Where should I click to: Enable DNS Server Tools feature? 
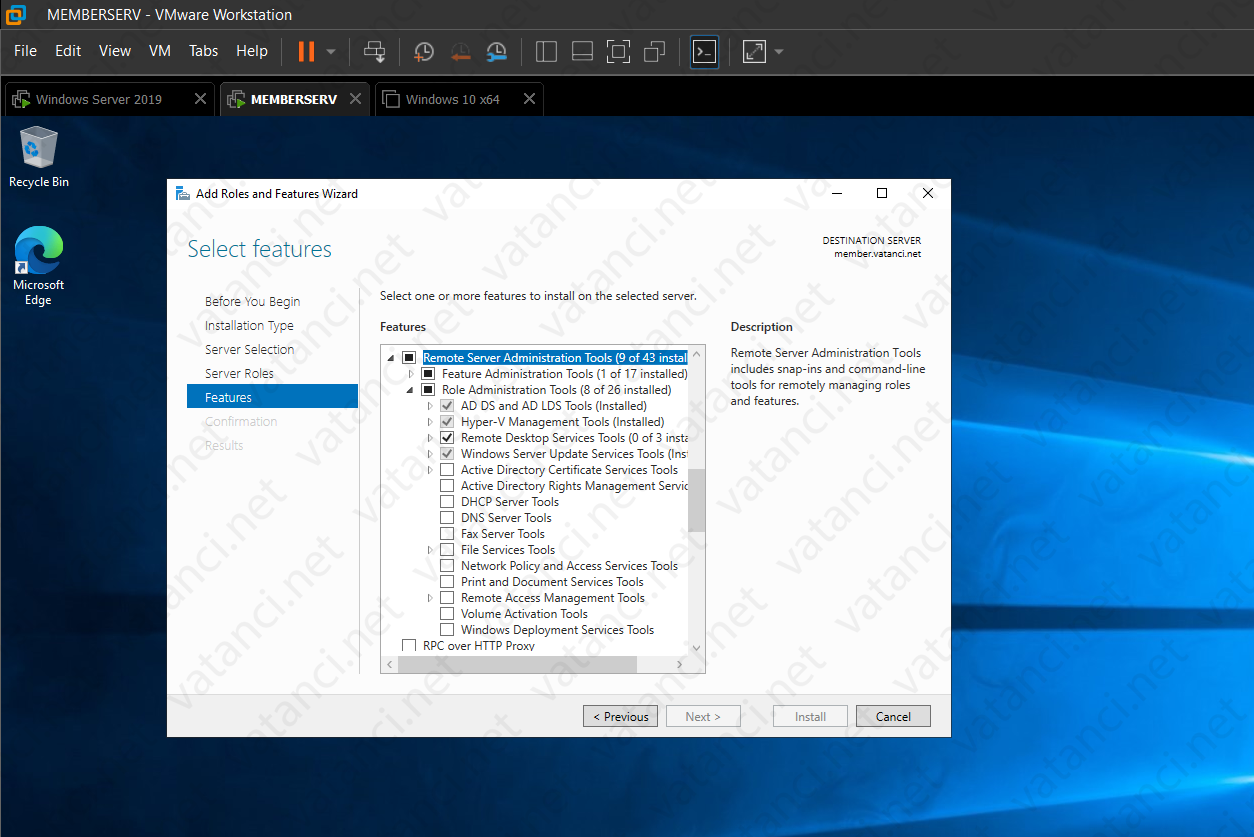point(446,517)
